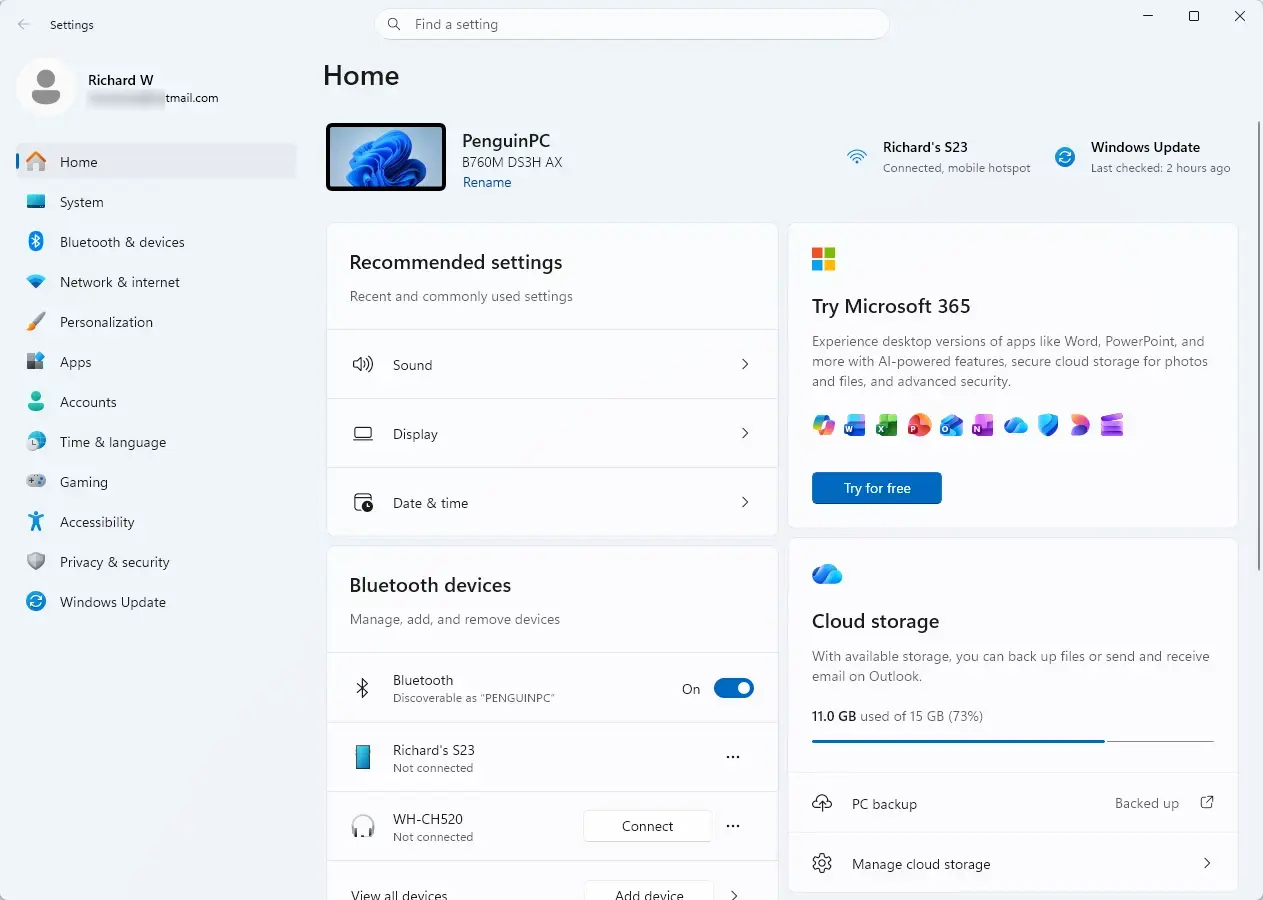The image size is (1263, 900).
Task: Click the Microsoft logo above Try Microsoft 365
Action: tap(823, 259)
